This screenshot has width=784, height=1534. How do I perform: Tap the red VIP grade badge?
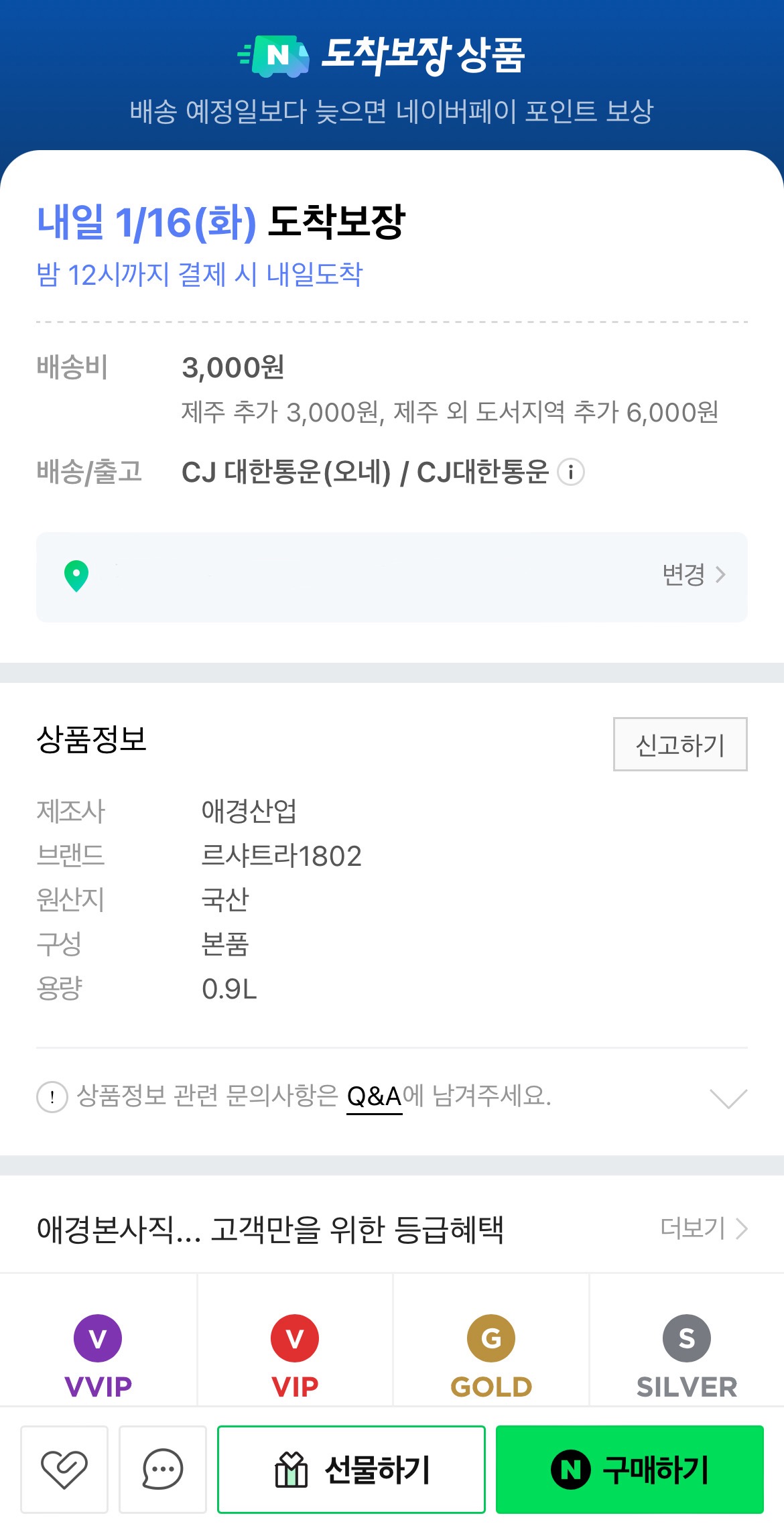click(x=295, y=1338)
